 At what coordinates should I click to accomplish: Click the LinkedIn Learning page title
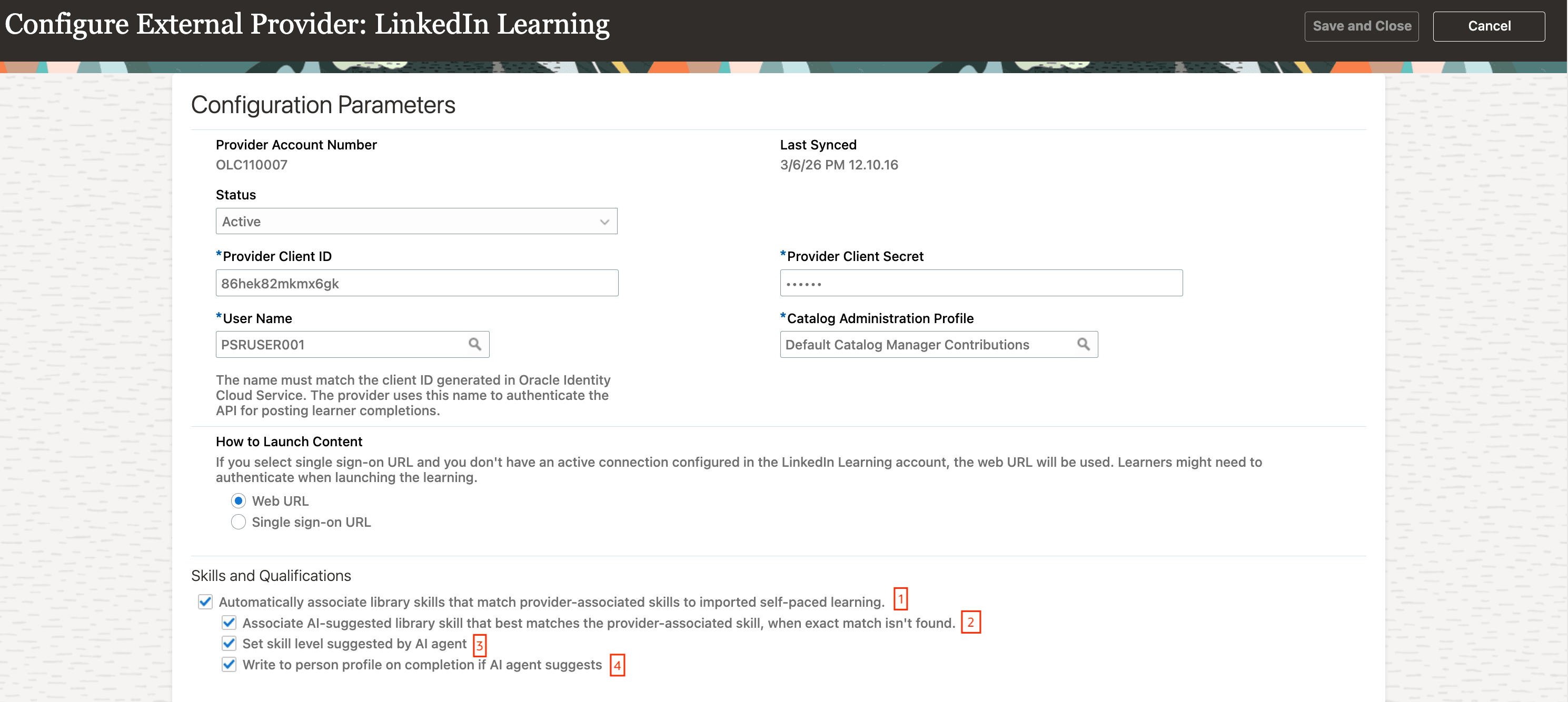click(x=307, y=24)
